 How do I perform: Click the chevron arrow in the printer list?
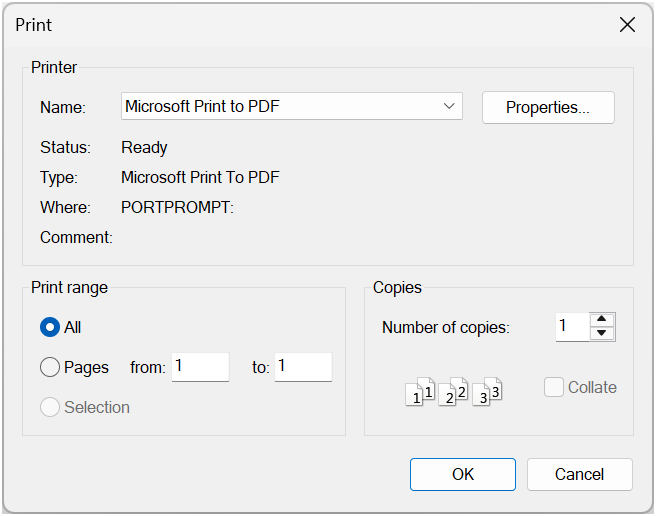point(448,107)
